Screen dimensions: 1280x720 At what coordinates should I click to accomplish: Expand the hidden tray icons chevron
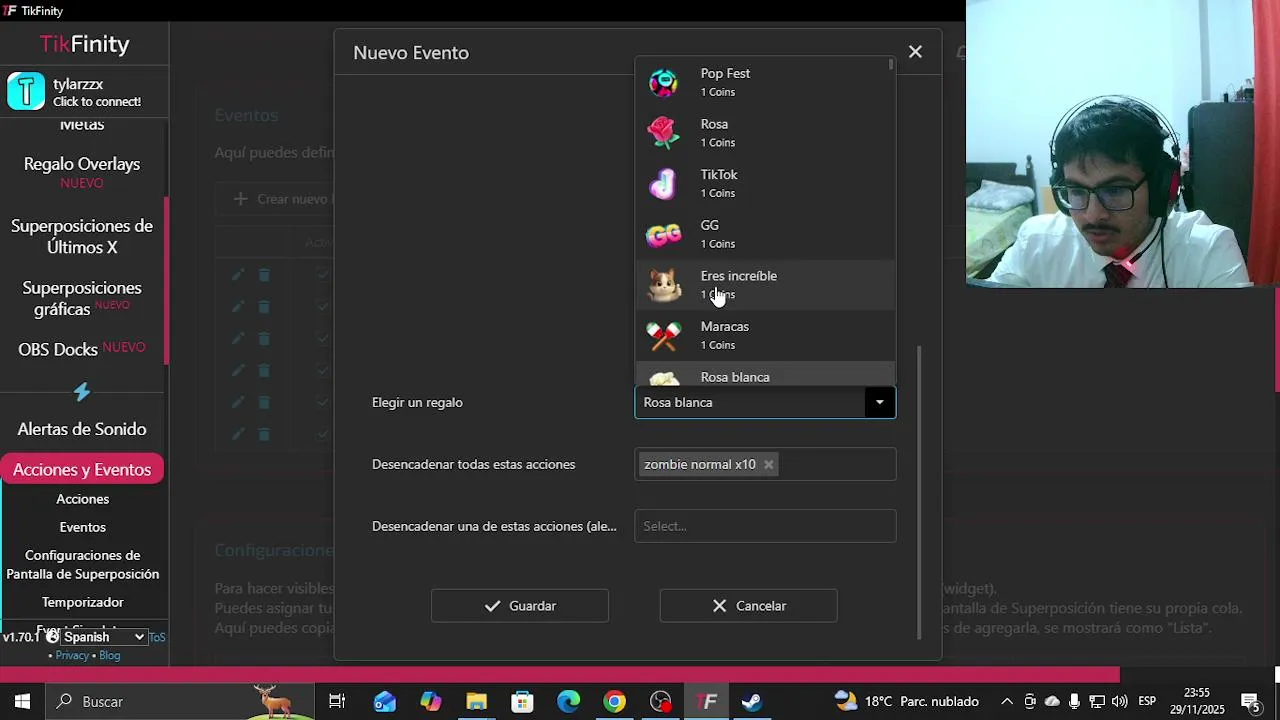1007,702
